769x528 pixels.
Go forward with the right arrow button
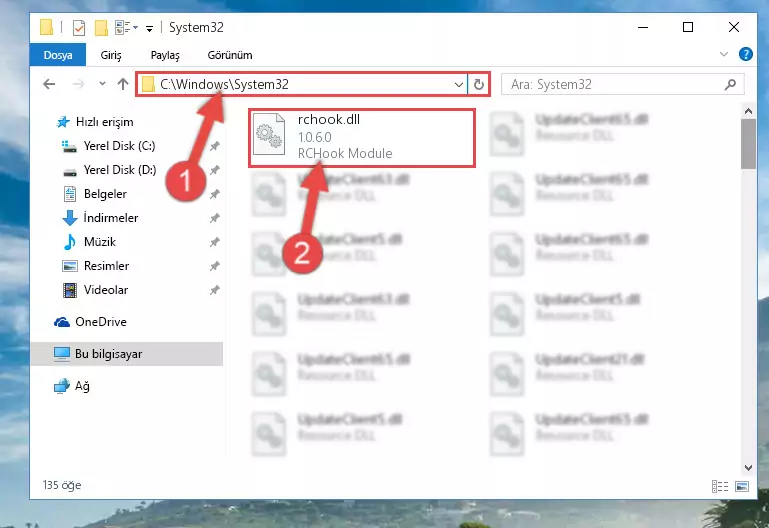pyautogui.click(x=78, y=84)
